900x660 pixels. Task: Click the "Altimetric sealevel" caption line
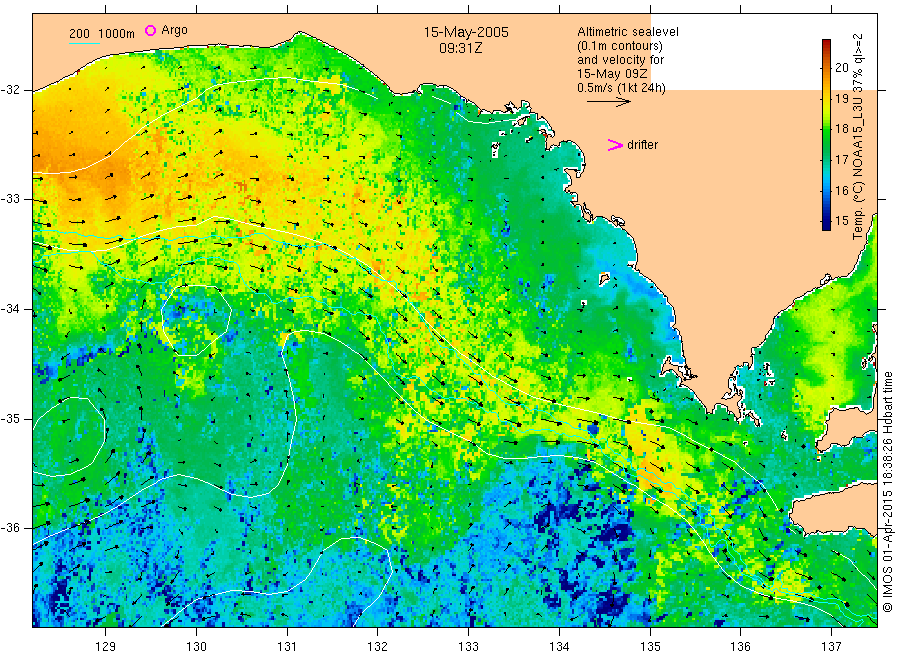point(628,32)
